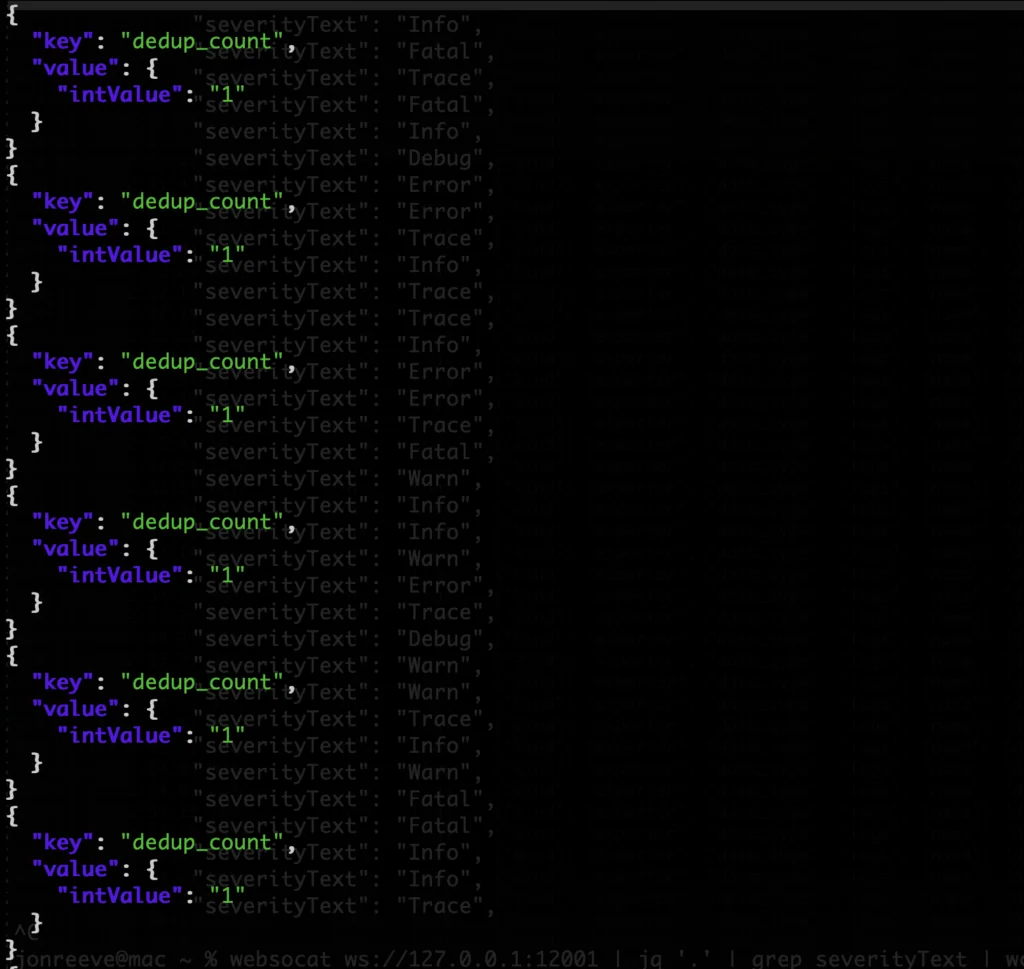This screenshot has width=1024, height=969.
Task: Click the last faded "Trace" severity value
Action: click(x=445, y=906)
